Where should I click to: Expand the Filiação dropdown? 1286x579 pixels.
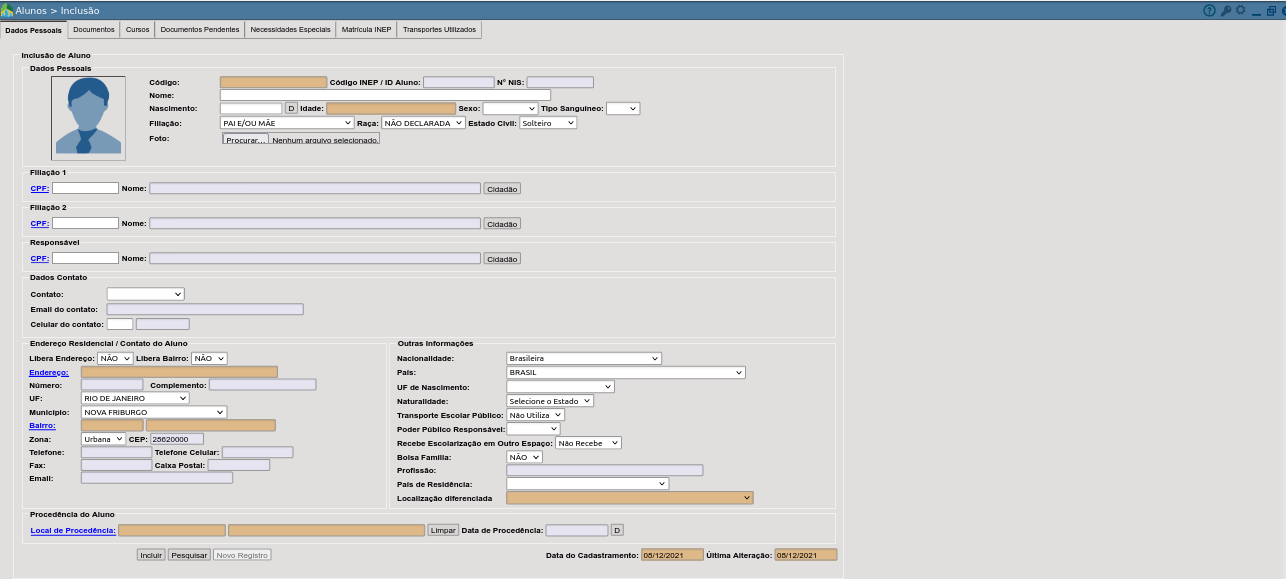pos(287,123)
